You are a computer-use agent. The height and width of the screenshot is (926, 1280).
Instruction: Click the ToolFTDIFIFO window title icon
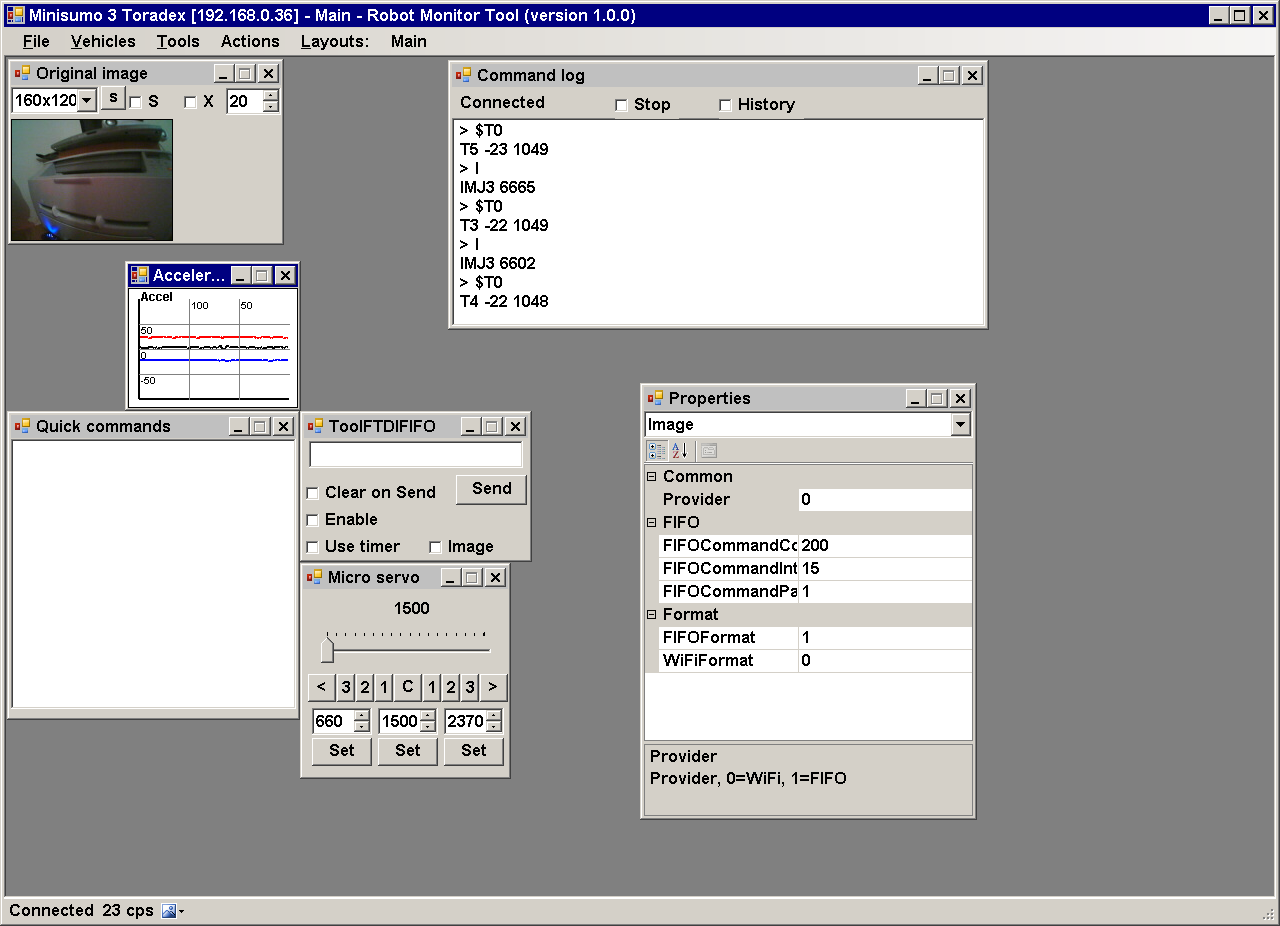[315, 426]
